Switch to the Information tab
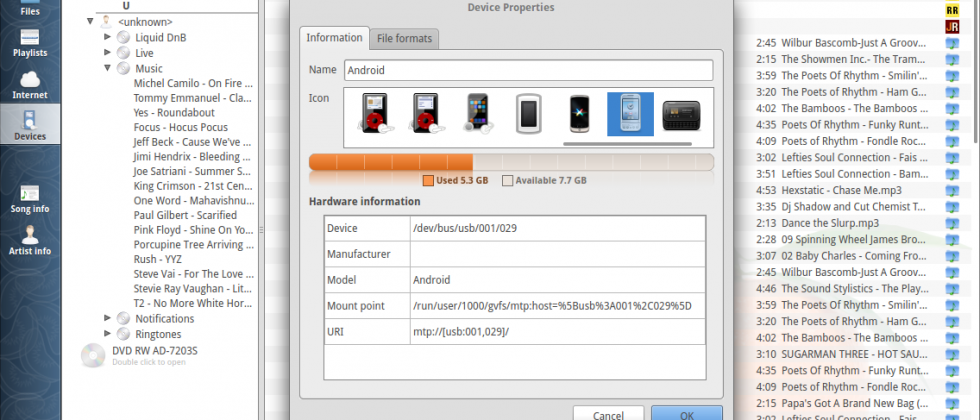 coord(334,38)
